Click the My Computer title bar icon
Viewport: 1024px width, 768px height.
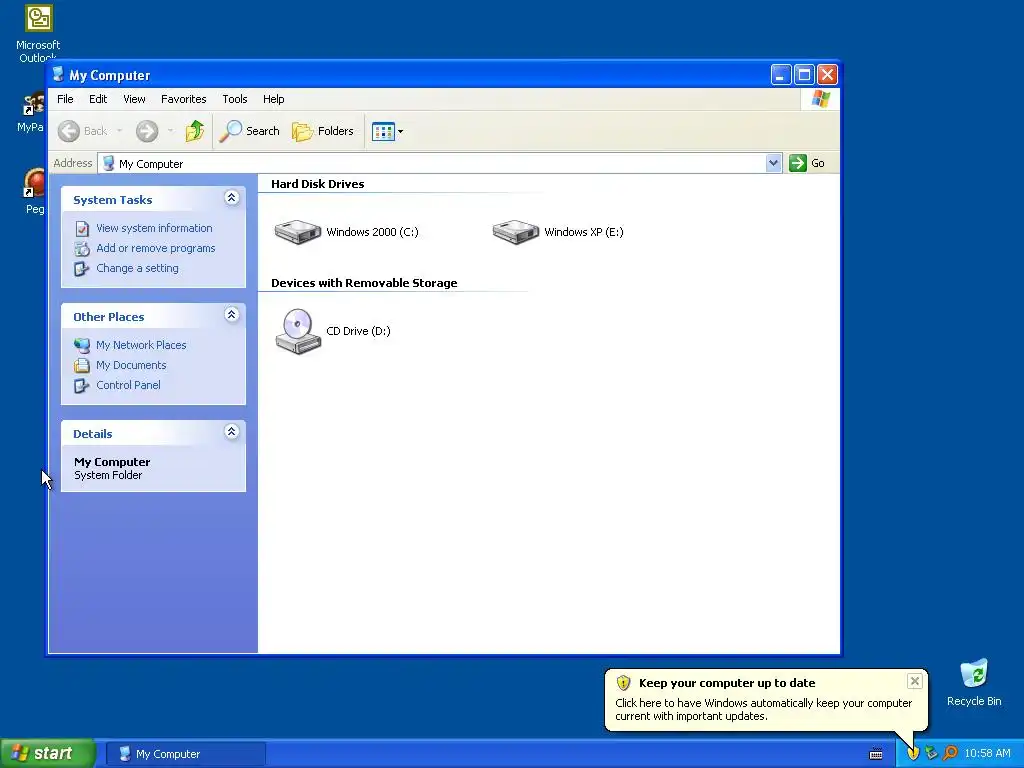(58, 75)
